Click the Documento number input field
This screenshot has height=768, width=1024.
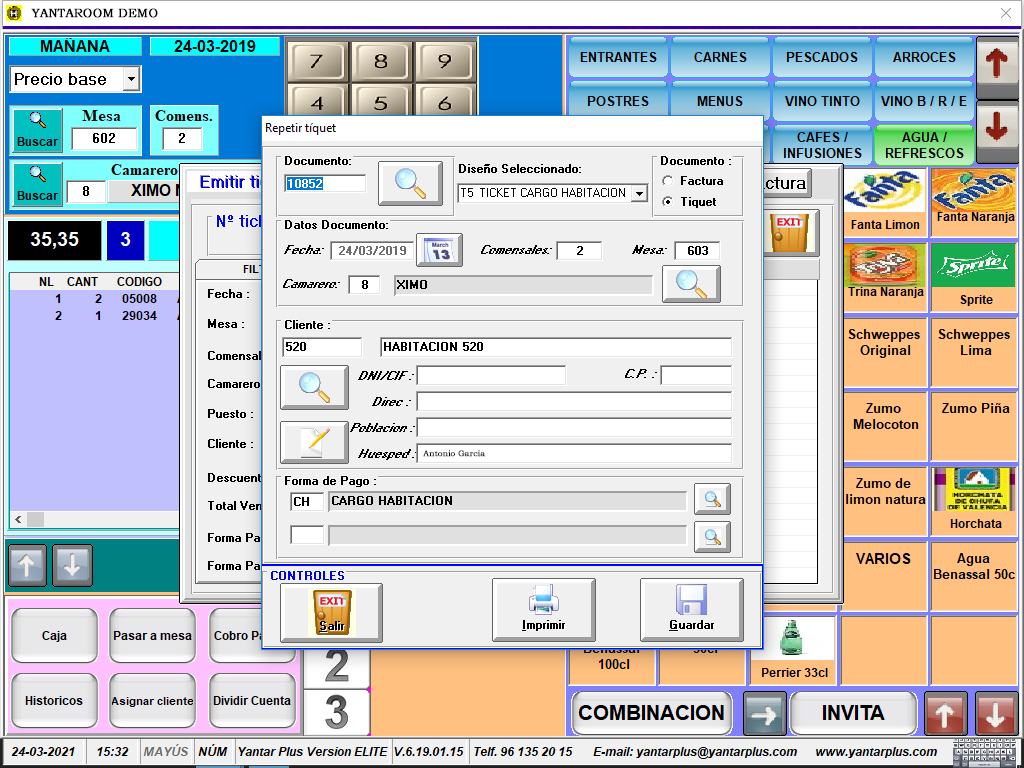[x=325, y=183]
